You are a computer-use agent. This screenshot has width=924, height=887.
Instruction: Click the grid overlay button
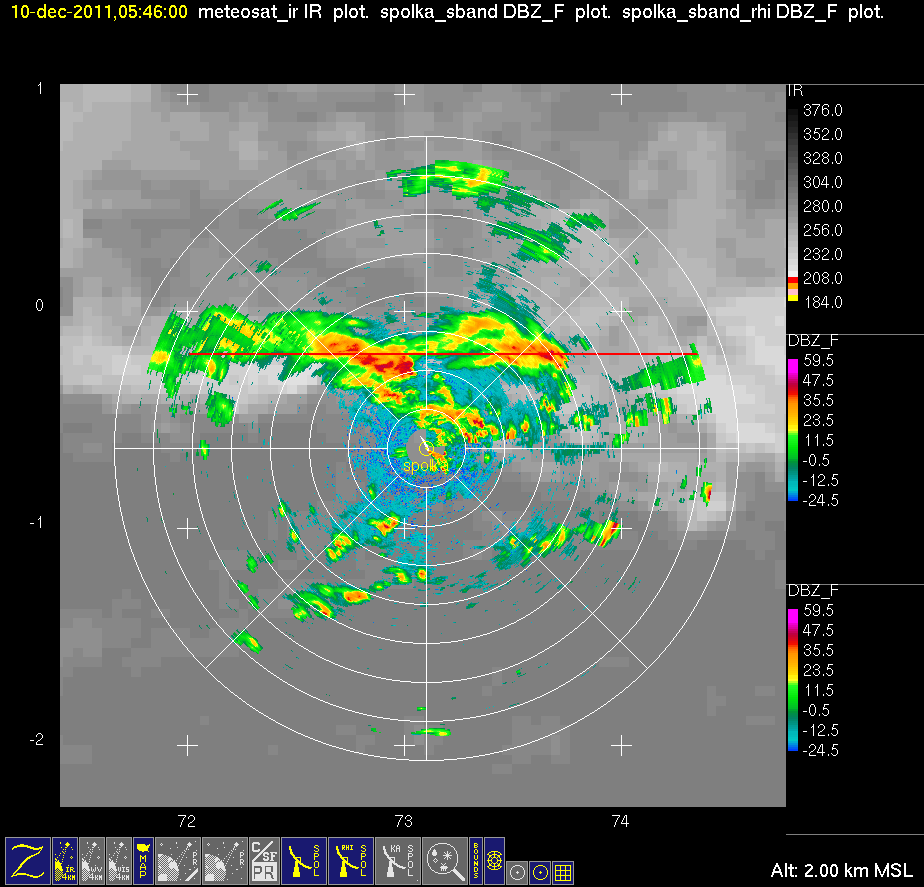click(x=563, y=870)
